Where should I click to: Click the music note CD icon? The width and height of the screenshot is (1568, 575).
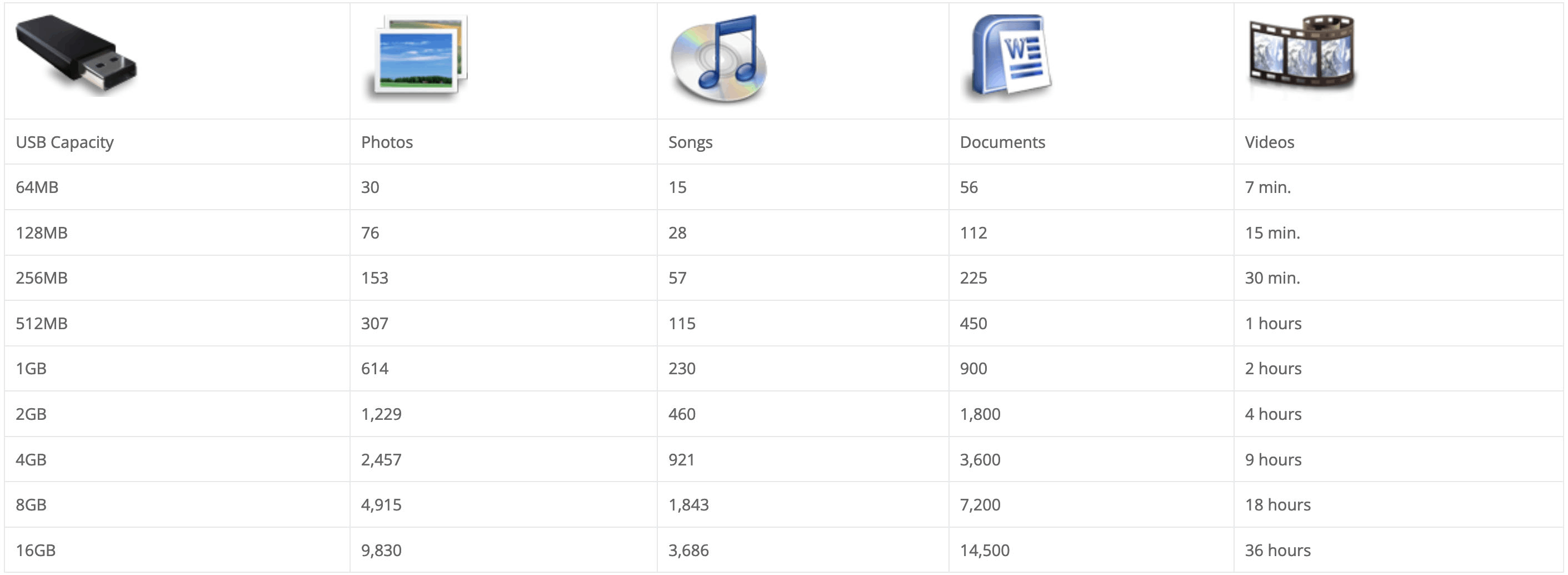719,58
